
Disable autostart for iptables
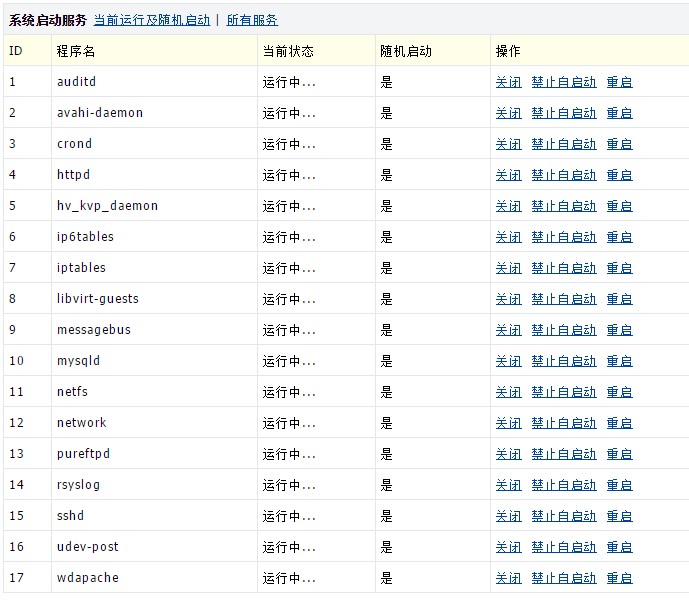coord(564,268)
